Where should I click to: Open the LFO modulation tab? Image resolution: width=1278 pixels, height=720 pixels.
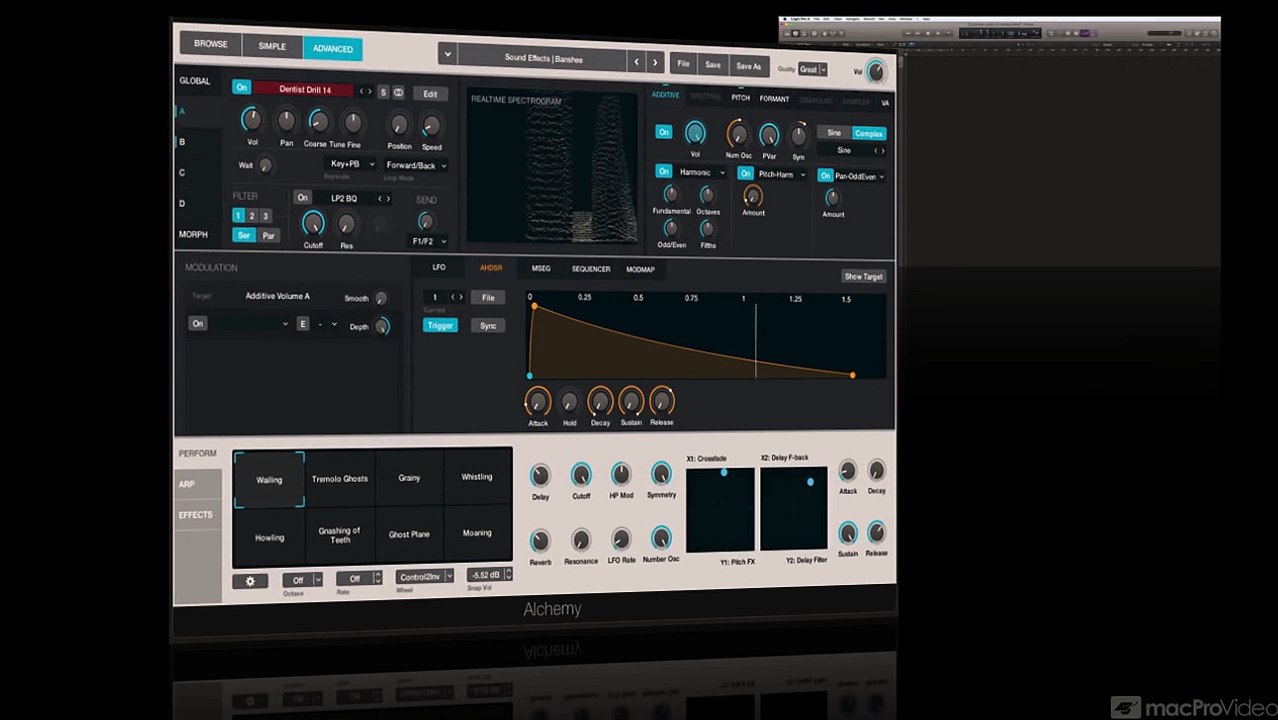click(x=439, y=267)
